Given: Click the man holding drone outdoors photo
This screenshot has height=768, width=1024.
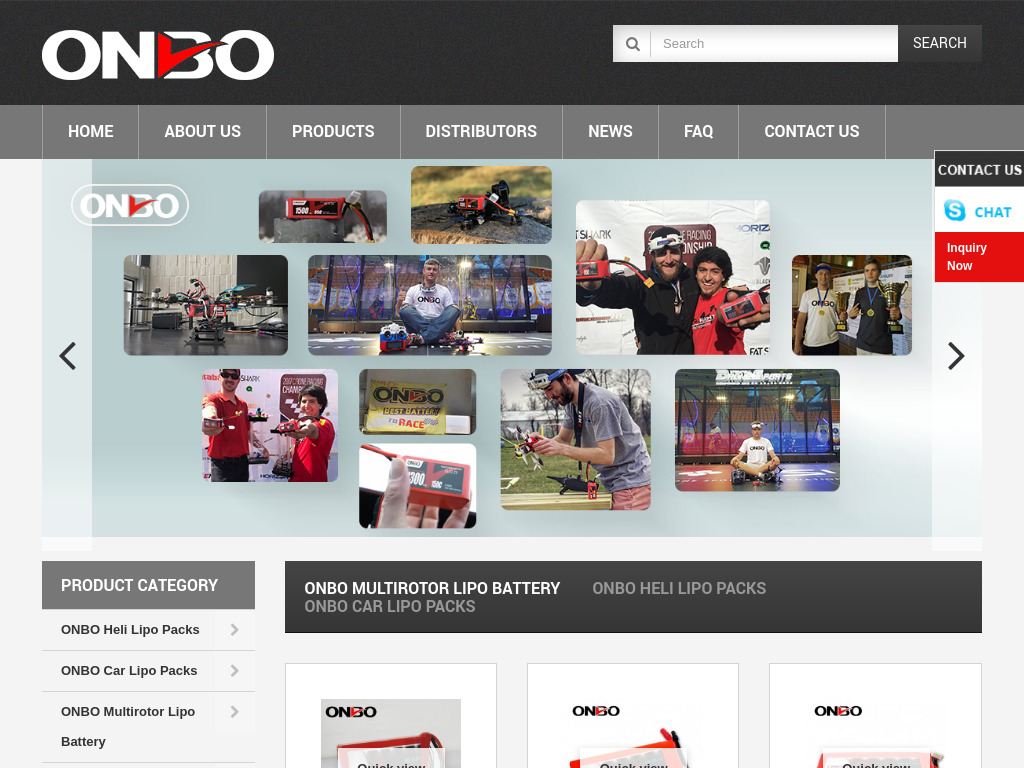Looking at the screenshot, I should 575,440.
